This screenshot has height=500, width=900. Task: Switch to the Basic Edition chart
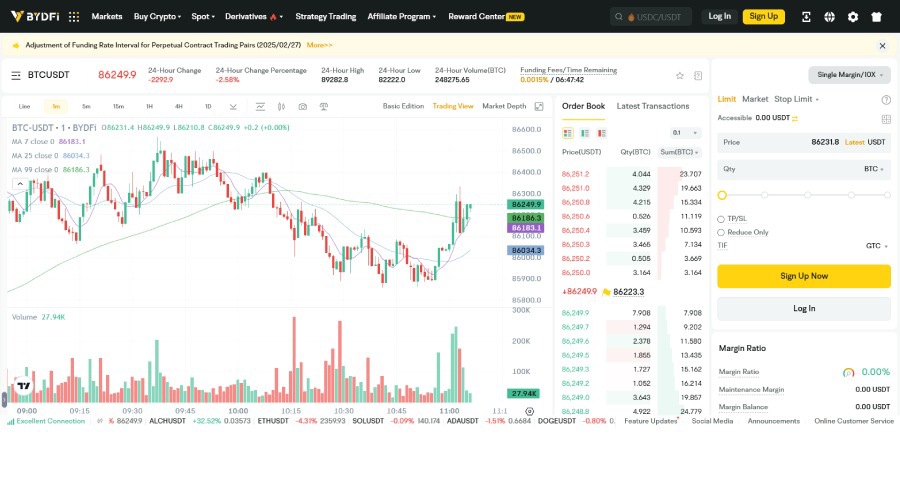point(403,106)
